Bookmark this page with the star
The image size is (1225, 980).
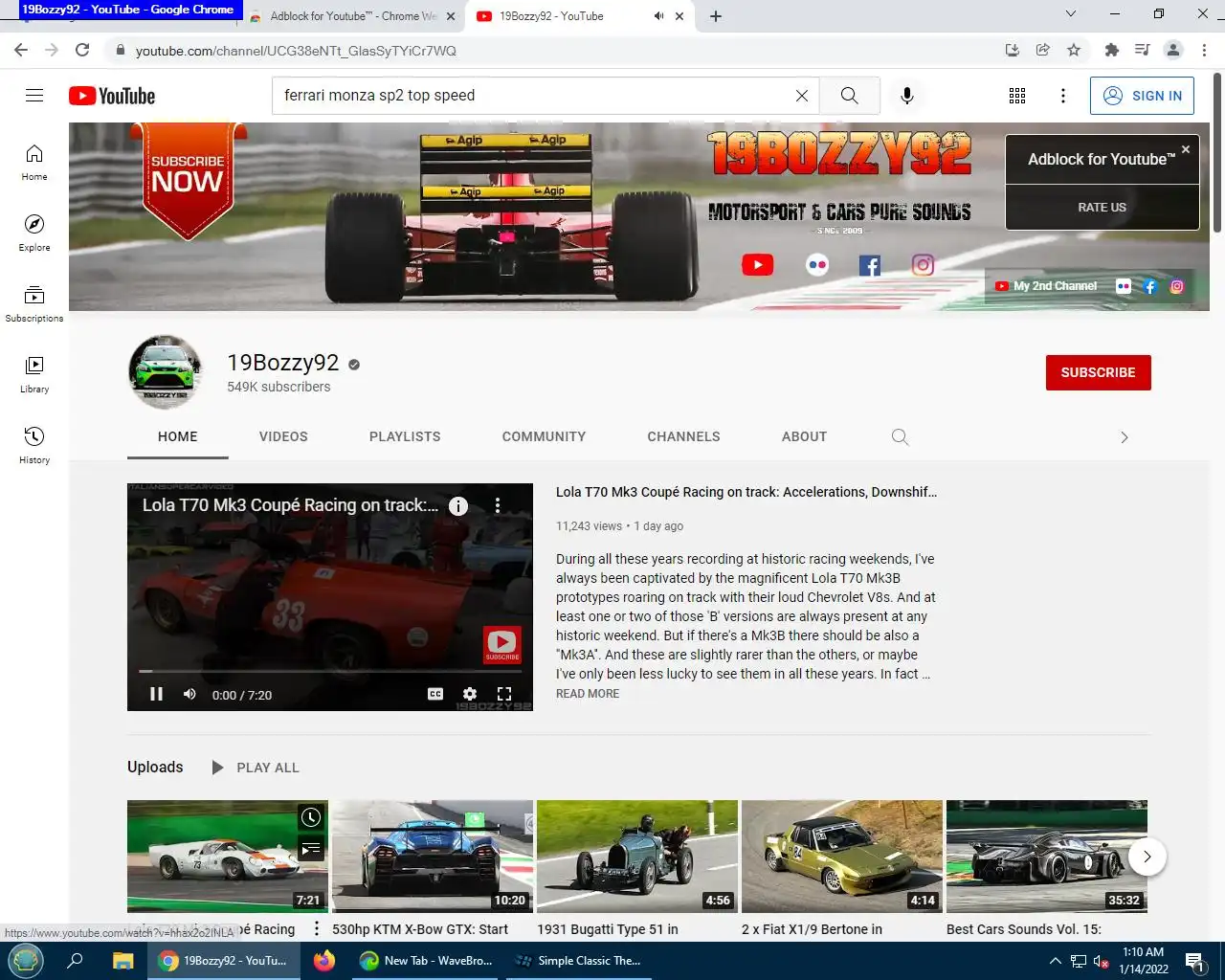(1074, 50)
